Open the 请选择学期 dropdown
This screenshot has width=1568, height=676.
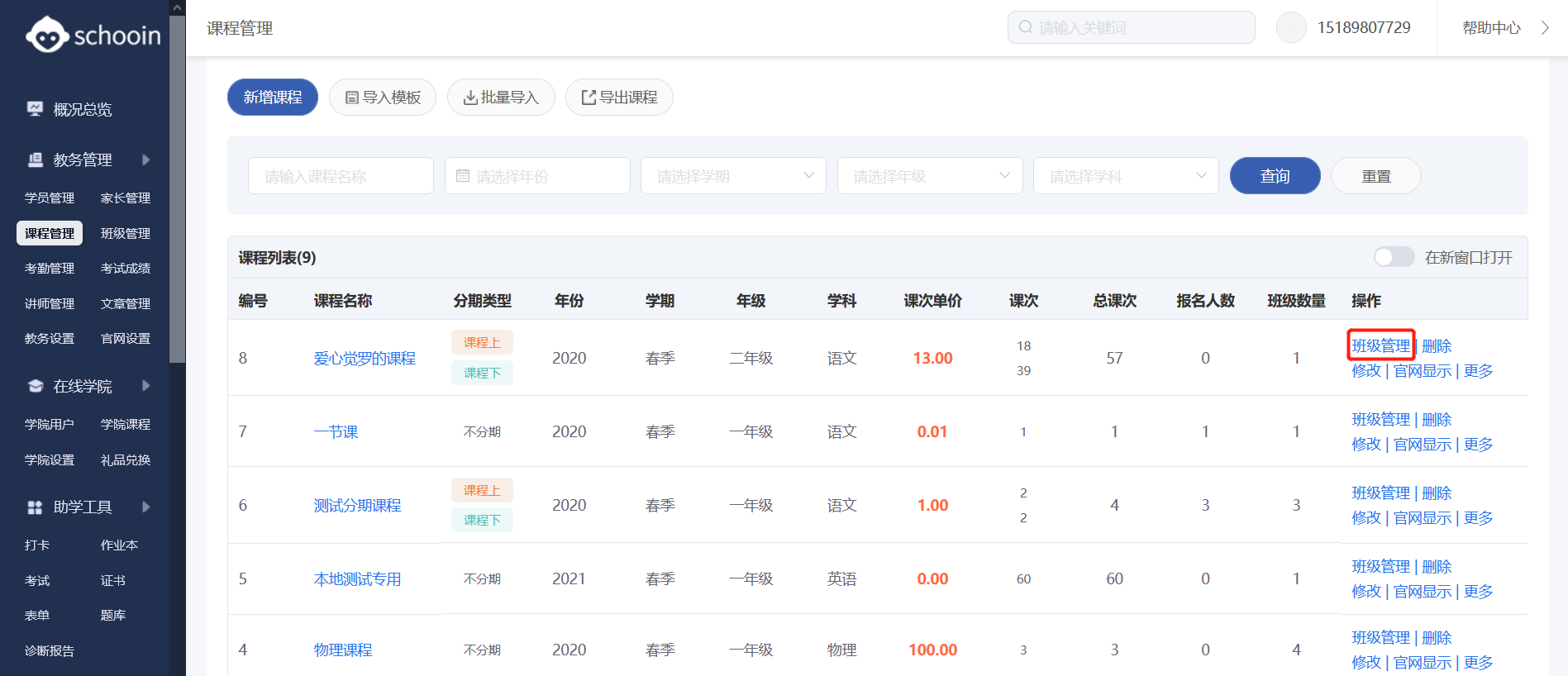click(733, 176)
